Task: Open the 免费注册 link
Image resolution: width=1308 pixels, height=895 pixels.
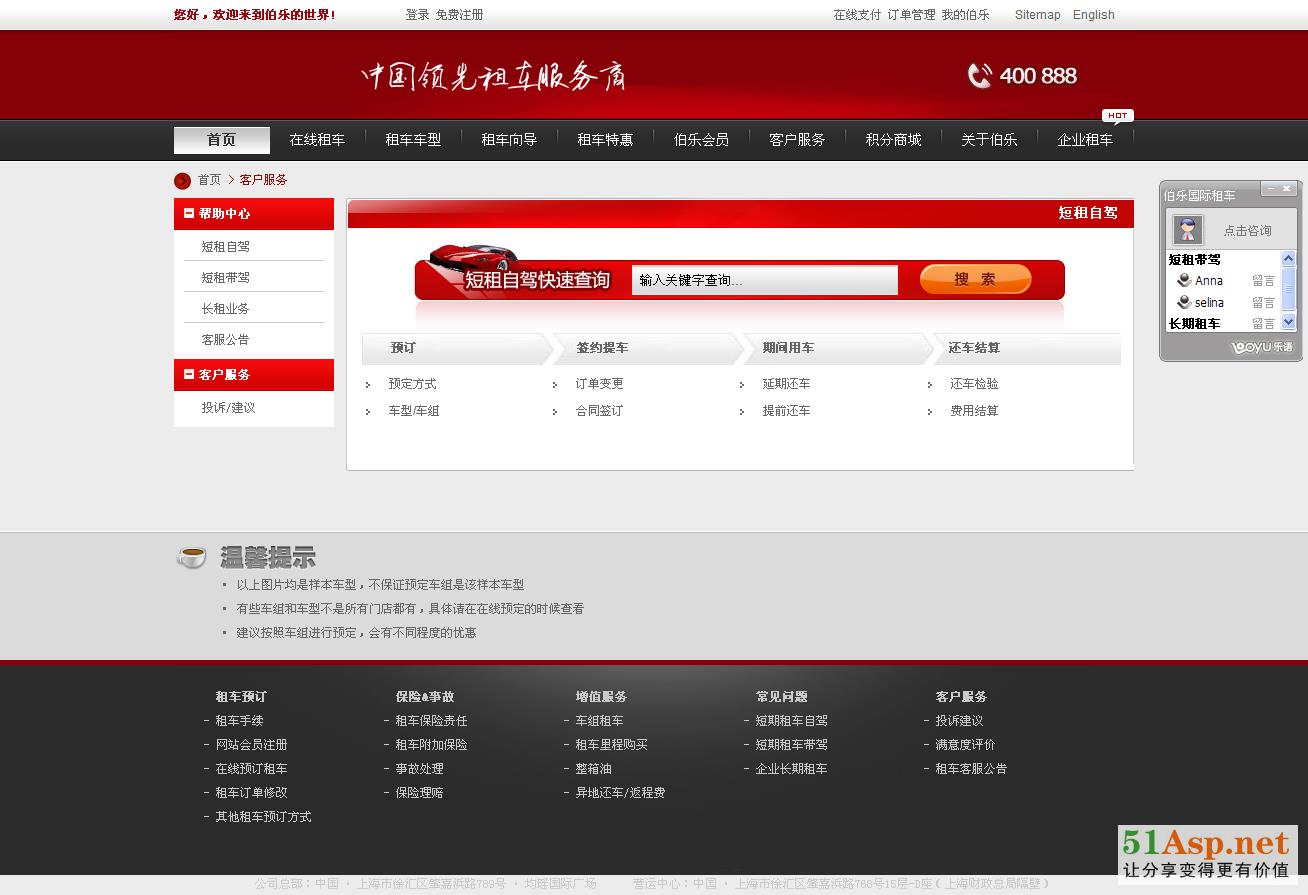Action: 459,15
